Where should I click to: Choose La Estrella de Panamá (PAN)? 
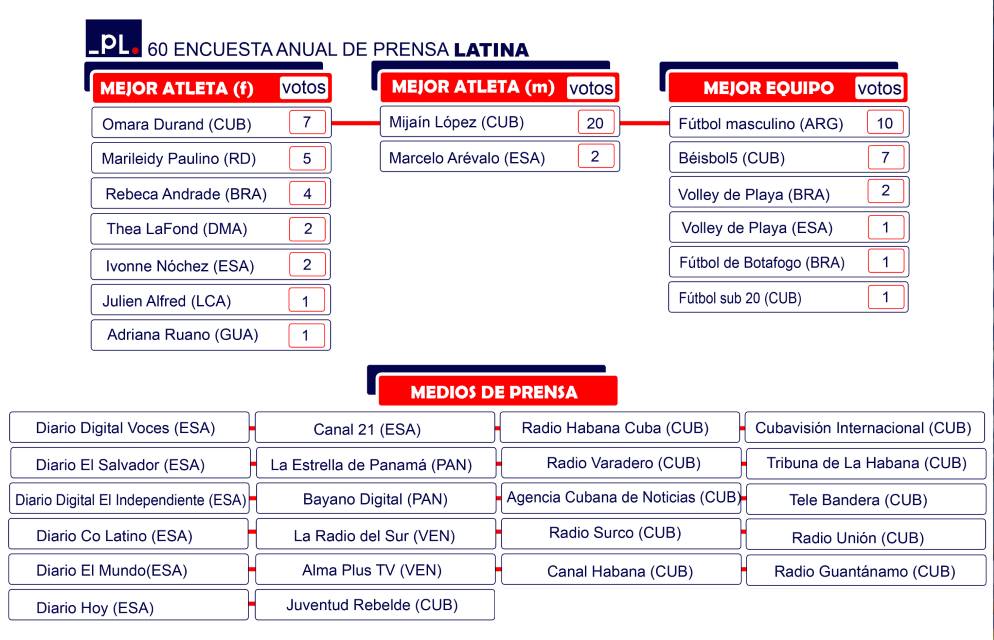pyautogui.click(x=371, y=464)
